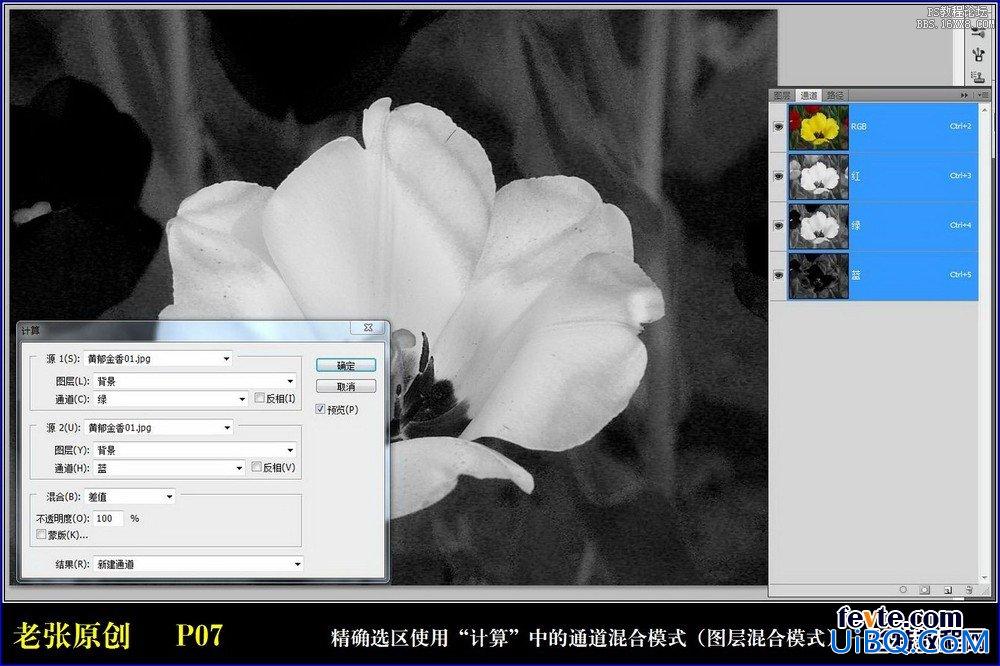
Task: Click the 'Ctrl+2' shortcut text
Action: pos(960,126)
